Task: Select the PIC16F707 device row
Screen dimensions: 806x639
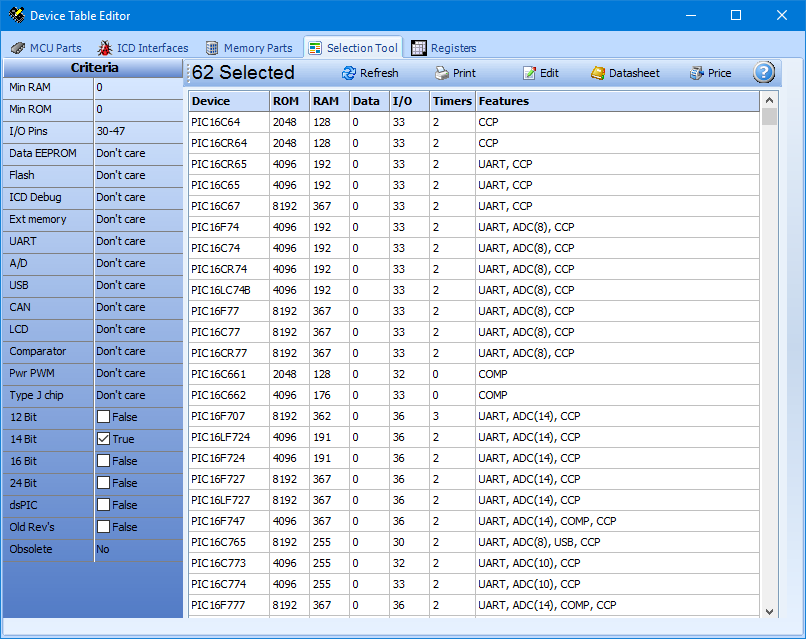Action: pyautogui.click(x=474, y=416)
